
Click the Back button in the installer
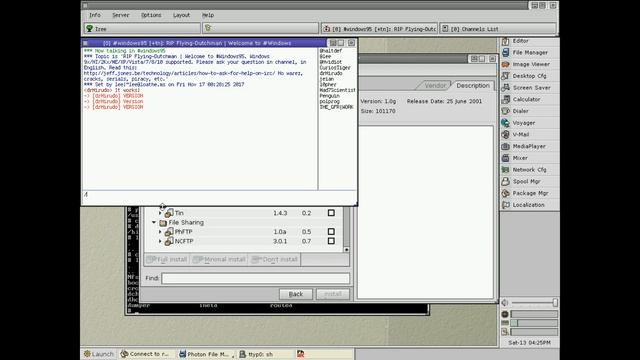pos(296,294)
